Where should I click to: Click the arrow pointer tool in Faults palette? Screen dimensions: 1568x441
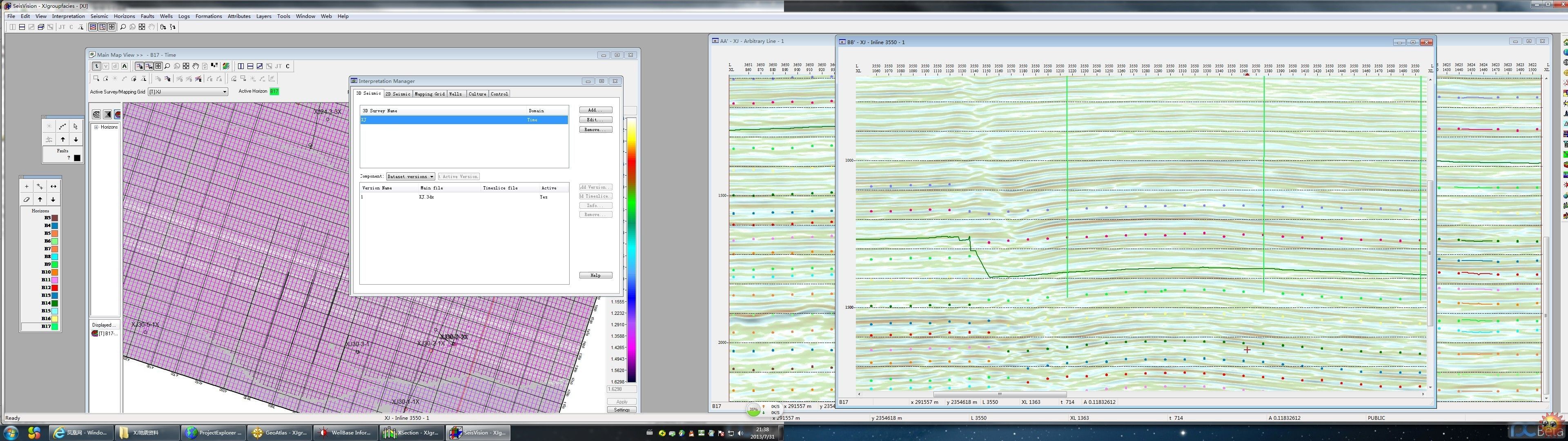coord(76,127)
